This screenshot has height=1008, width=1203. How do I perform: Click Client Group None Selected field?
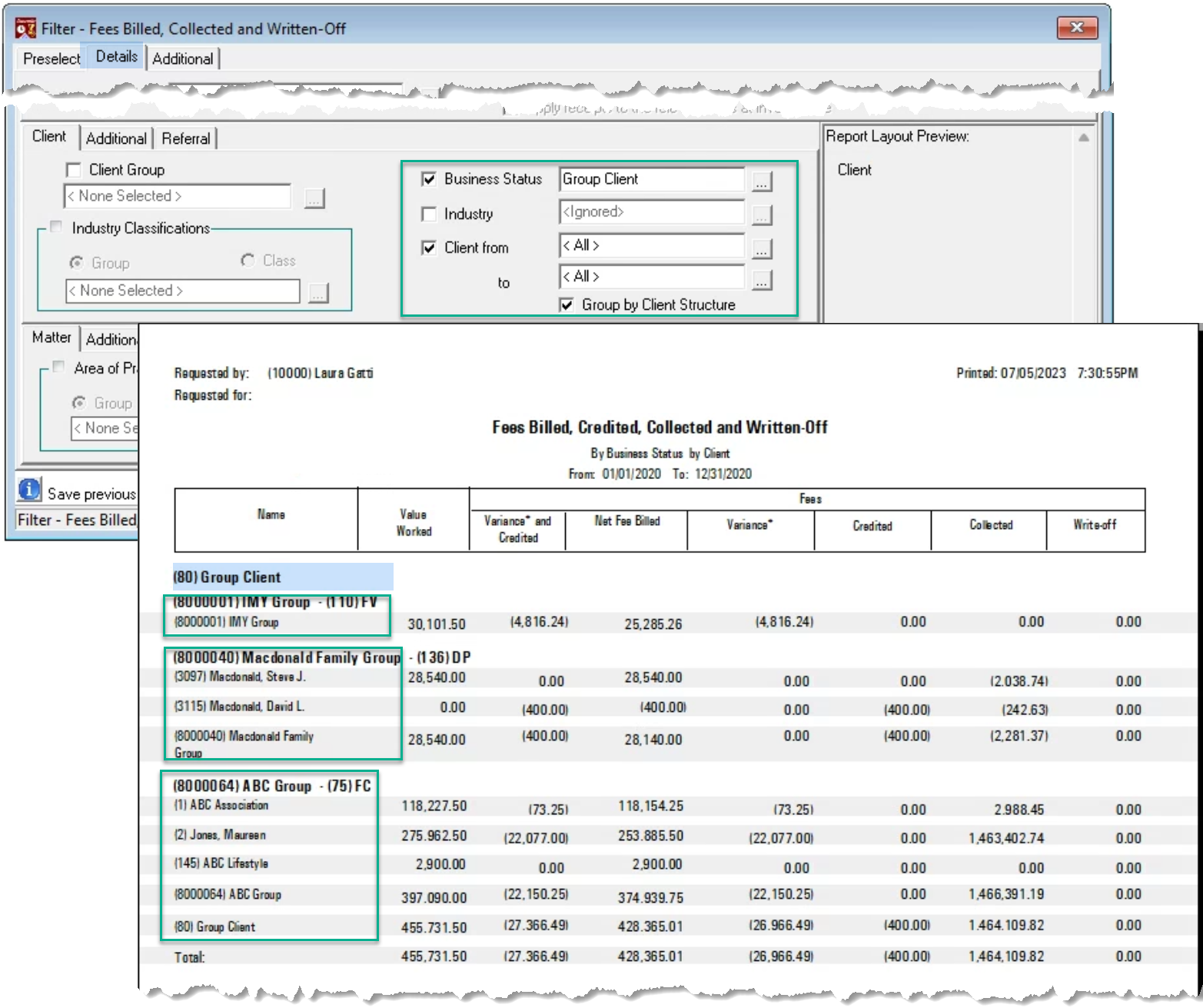point(178,196)
